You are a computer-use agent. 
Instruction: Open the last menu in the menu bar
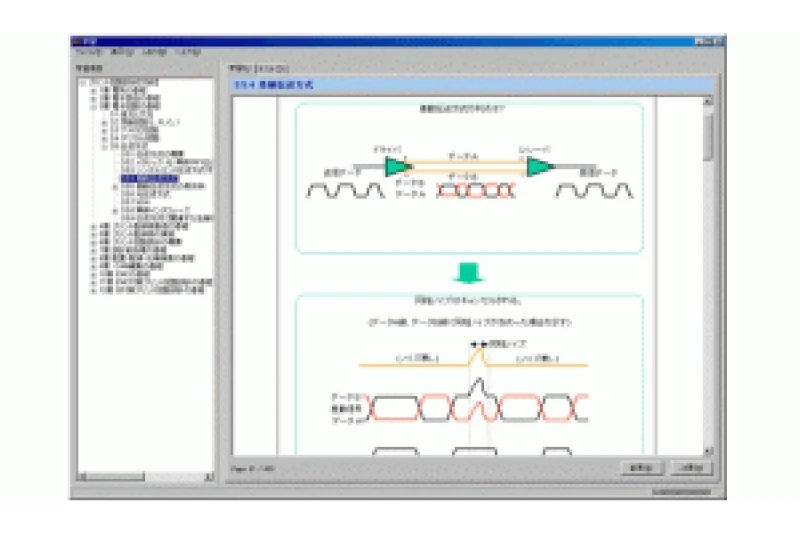pyautogui.click(x=187, y=52)
